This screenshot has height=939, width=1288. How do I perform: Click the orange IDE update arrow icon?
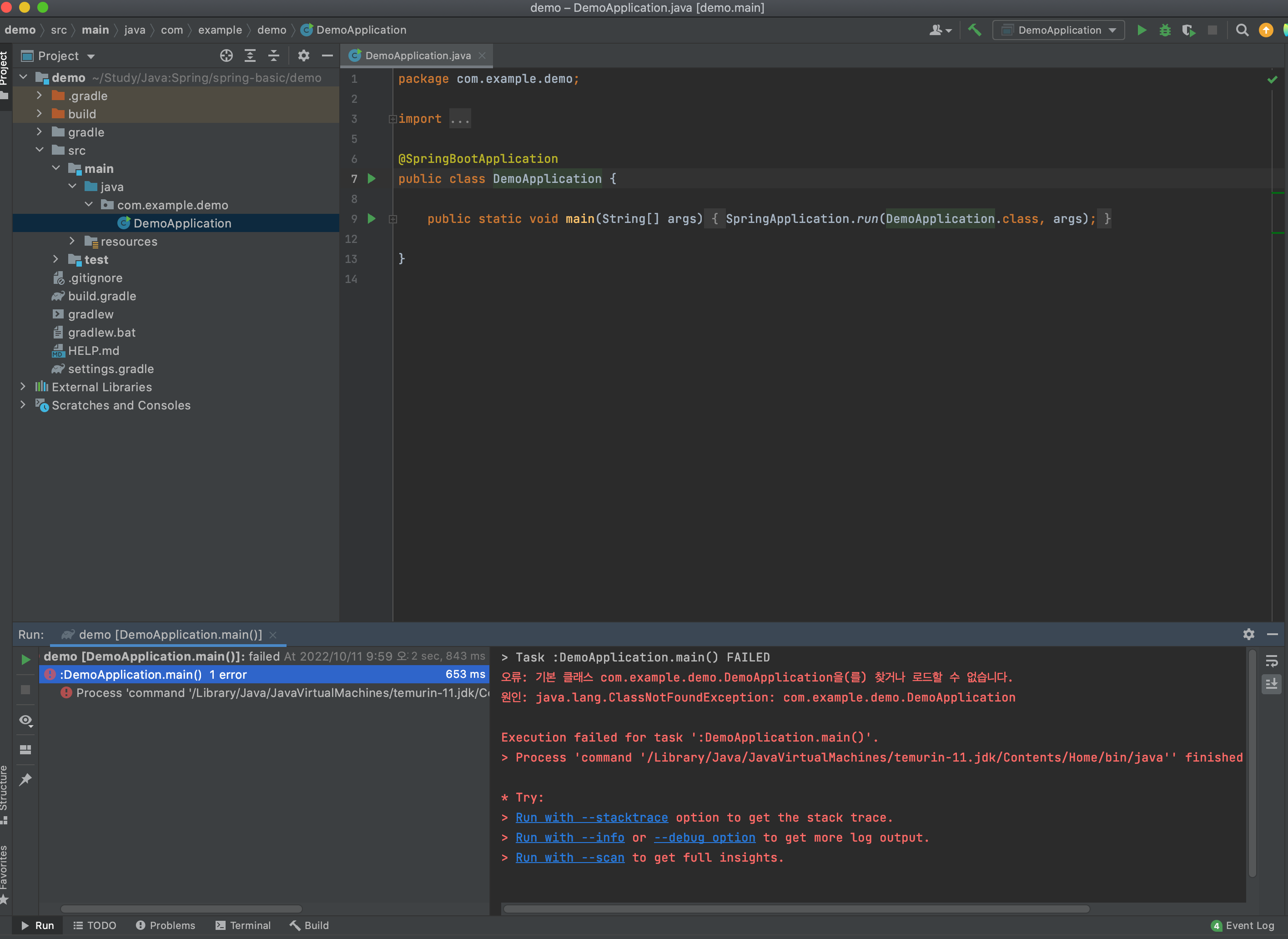(1266, 30)
